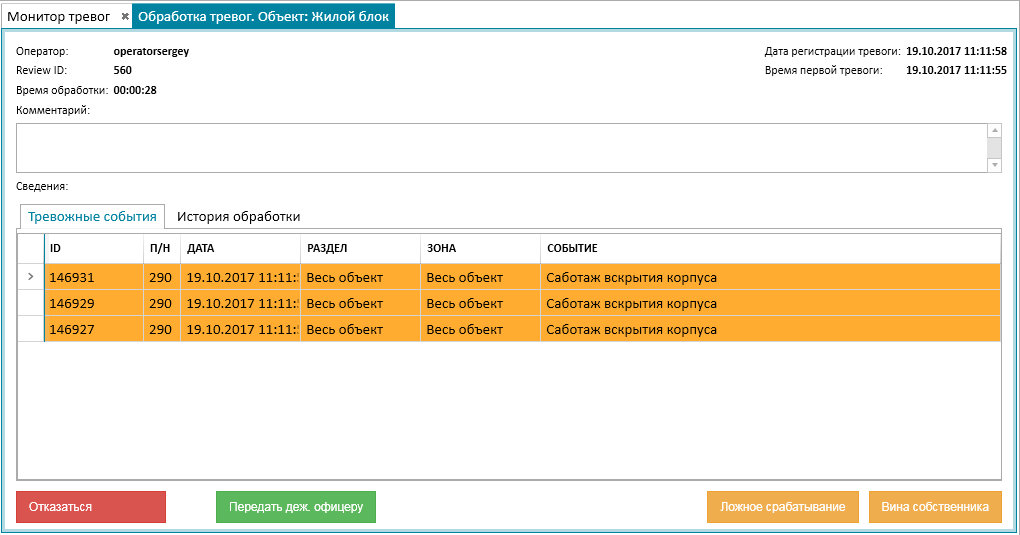This screenshot has width=1020, height=535.
Task: Switch to Монитор тревог tab
Action: (x=59, y=16)
